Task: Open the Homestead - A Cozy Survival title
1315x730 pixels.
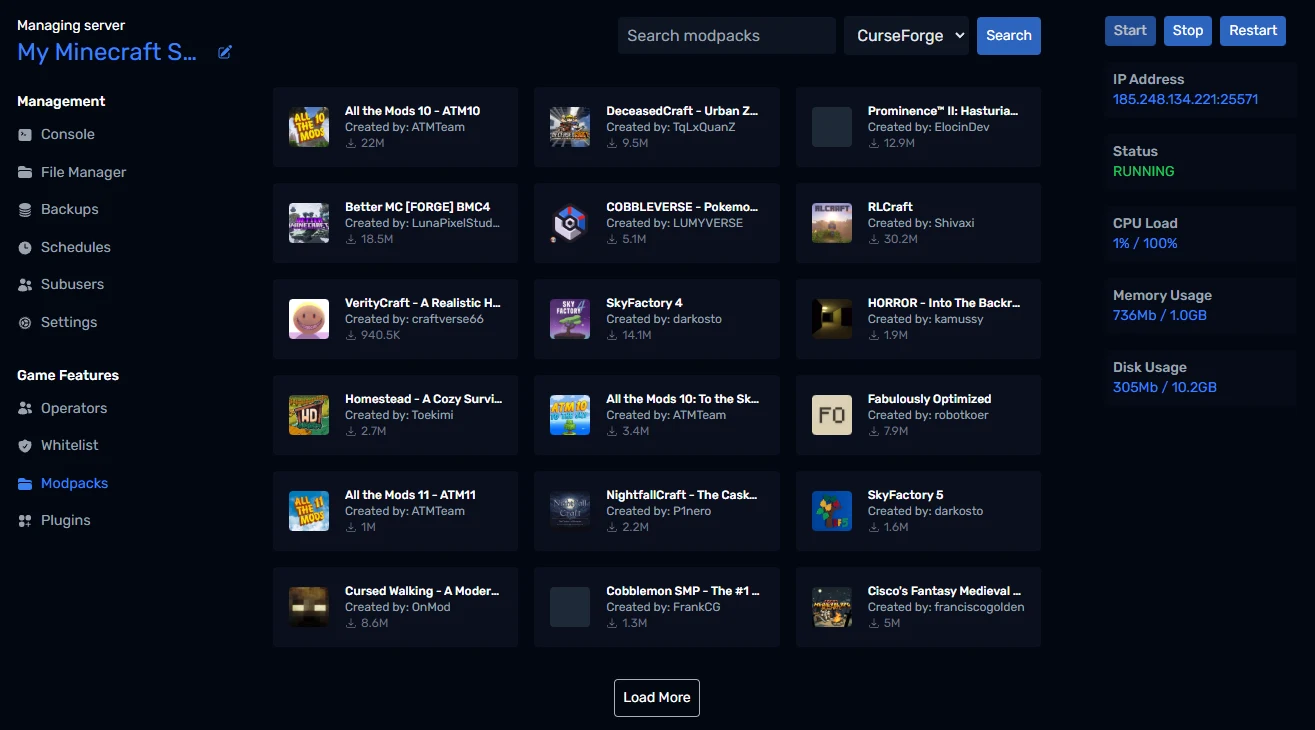Action: (424, 399)
